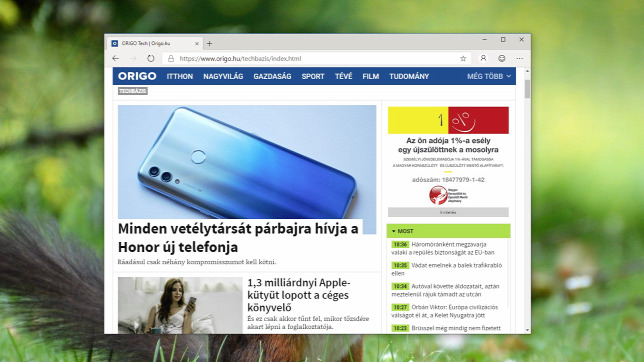Reload the page with refresh icon
Image resolution: width=644 pixels, height=362 pixels.
151,58
